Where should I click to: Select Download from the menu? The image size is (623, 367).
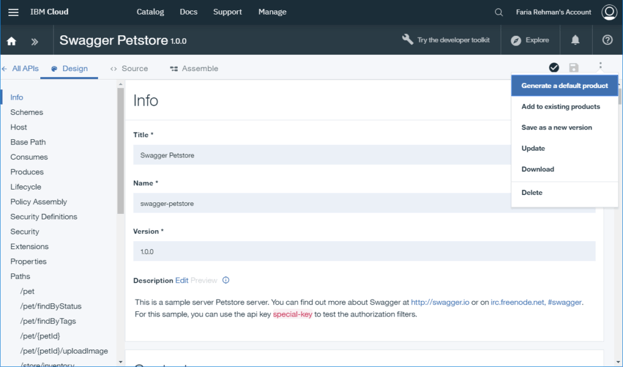coord(538,169)
